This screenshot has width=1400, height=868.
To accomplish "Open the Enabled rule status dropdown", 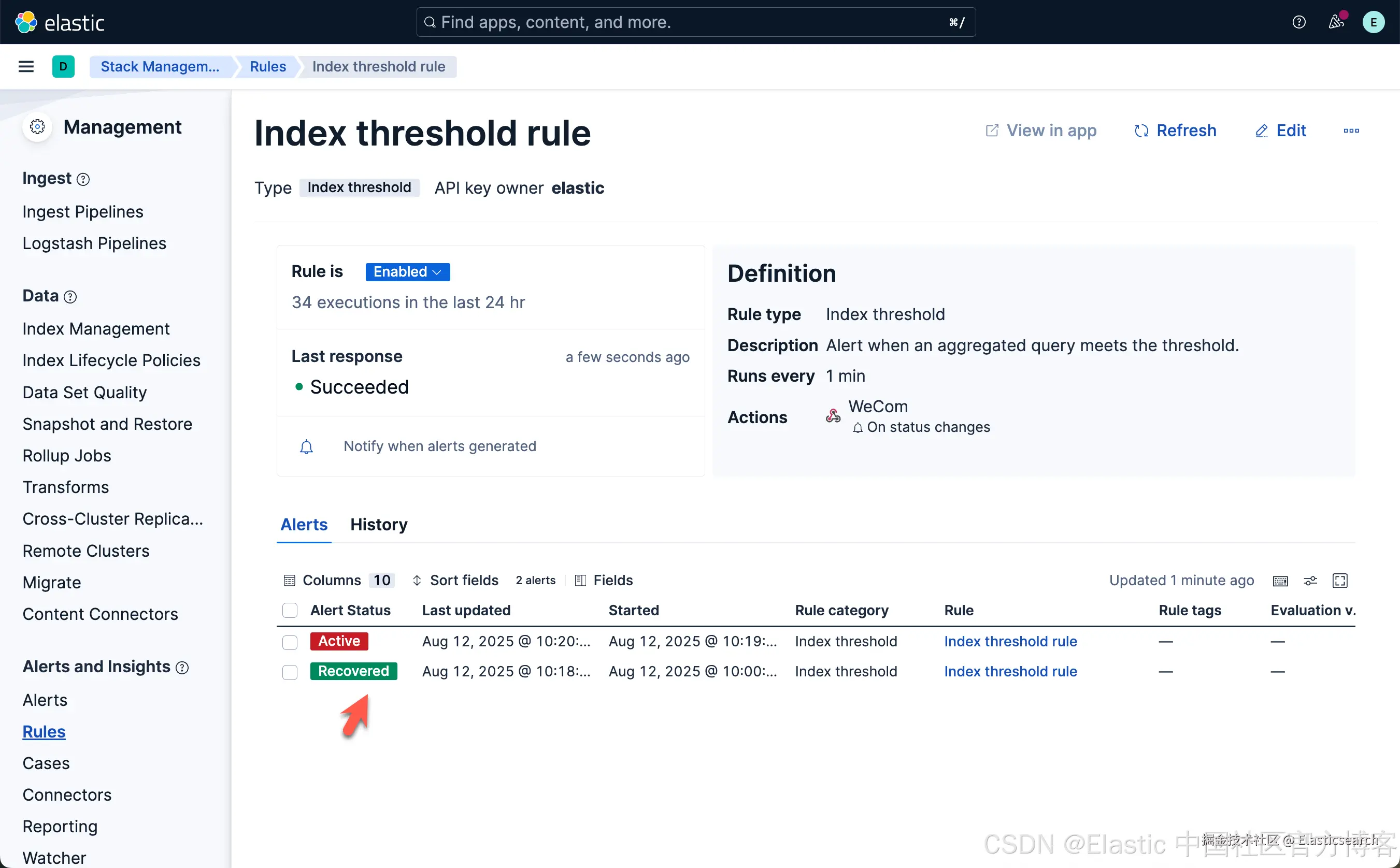I will (x=407, y=271).
